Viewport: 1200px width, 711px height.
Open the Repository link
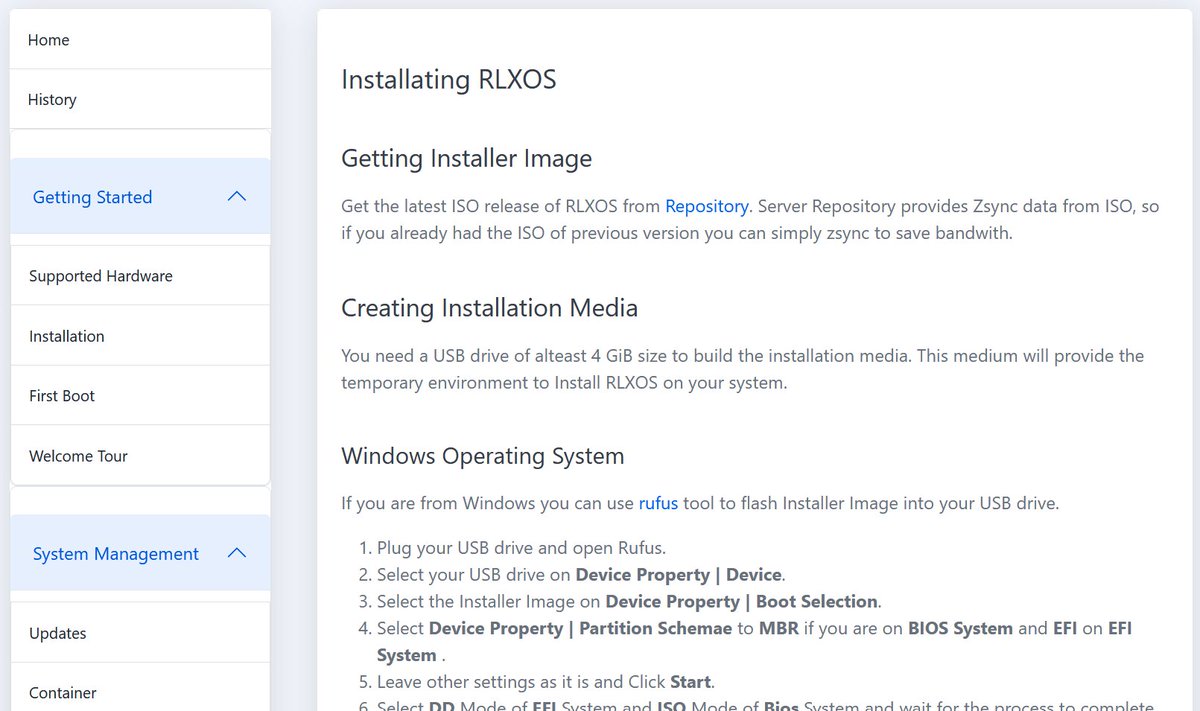707,206
